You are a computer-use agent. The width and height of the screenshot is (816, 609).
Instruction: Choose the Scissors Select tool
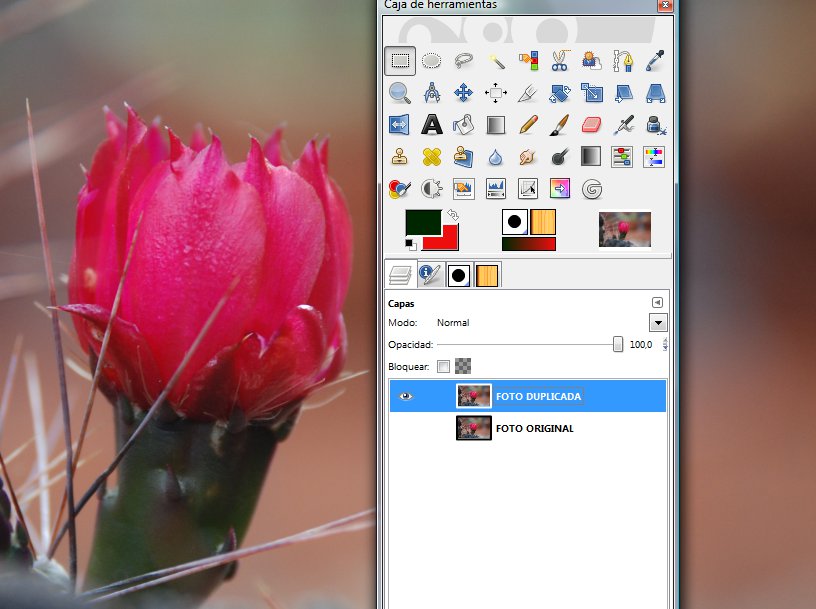pos(559,61)
